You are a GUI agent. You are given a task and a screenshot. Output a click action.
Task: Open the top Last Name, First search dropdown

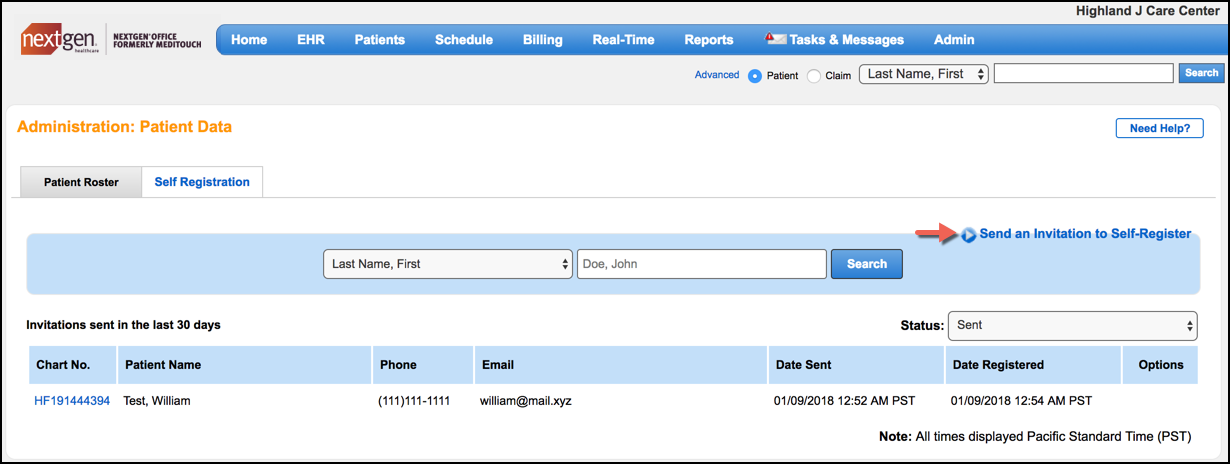[924, 73]
